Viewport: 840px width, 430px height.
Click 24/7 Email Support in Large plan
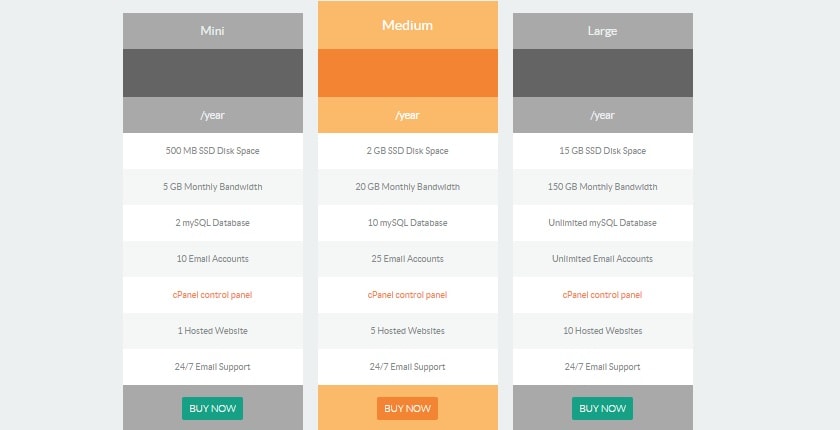(x=602, y=367)
